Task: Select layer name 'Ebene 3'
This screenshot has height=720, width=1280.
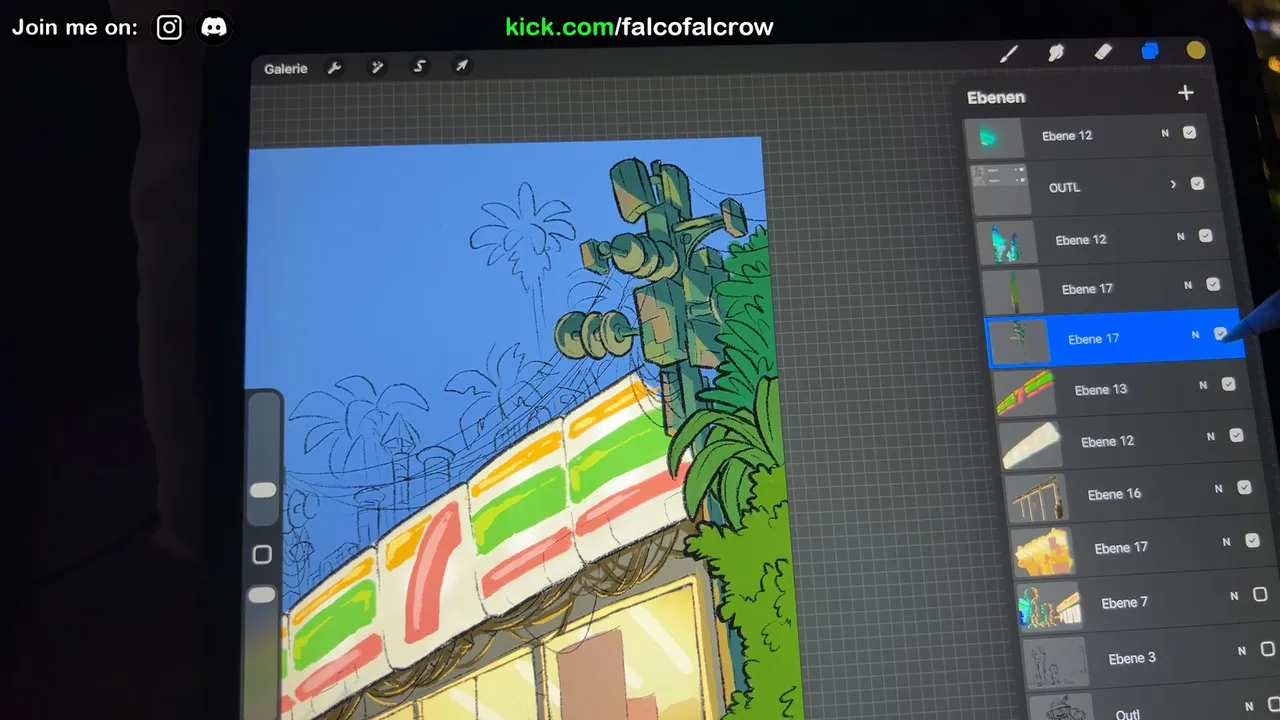Action: click(1132, 658)
